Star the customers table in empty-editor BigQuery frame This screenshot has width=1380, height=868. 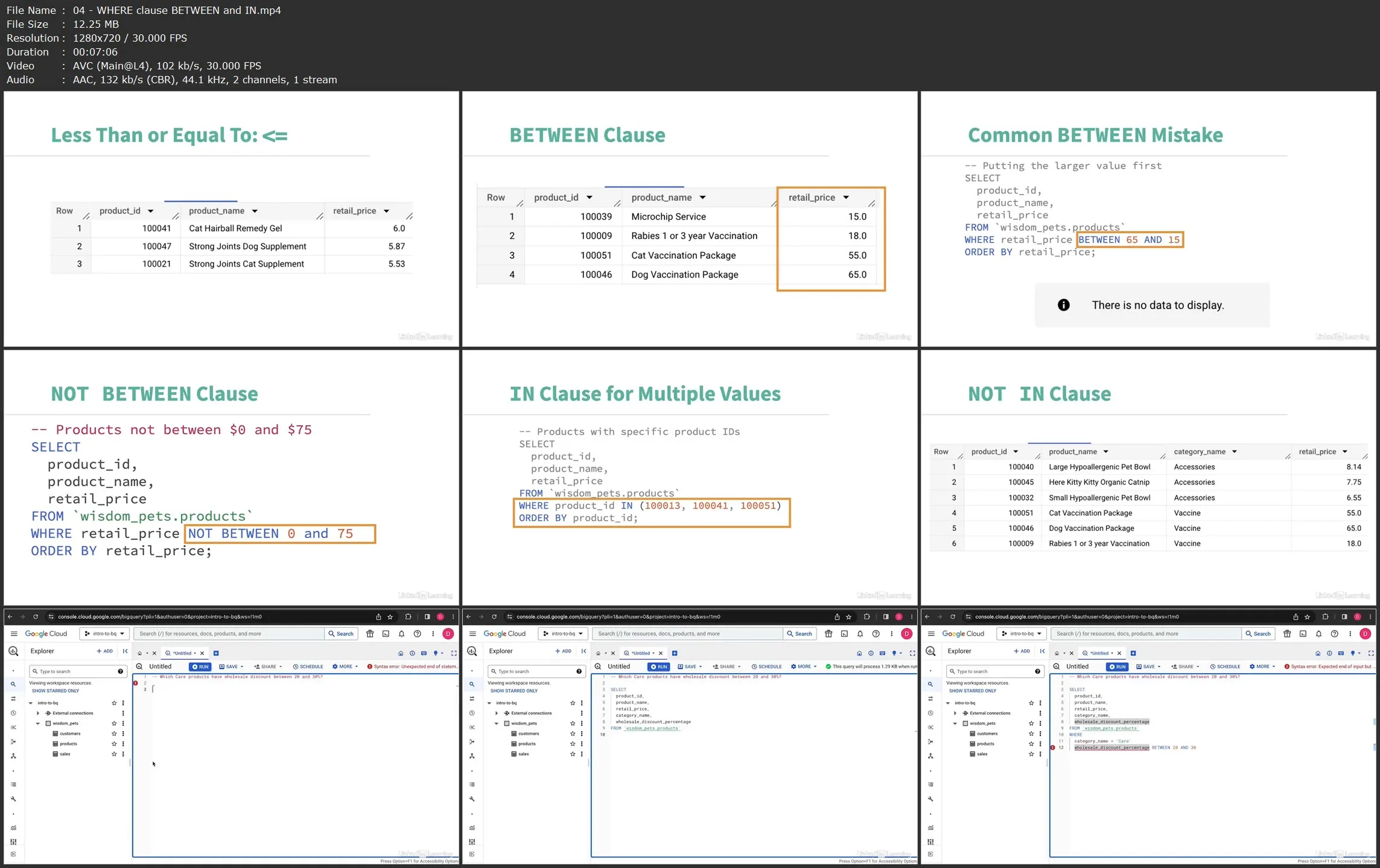[x=114, y=733]
